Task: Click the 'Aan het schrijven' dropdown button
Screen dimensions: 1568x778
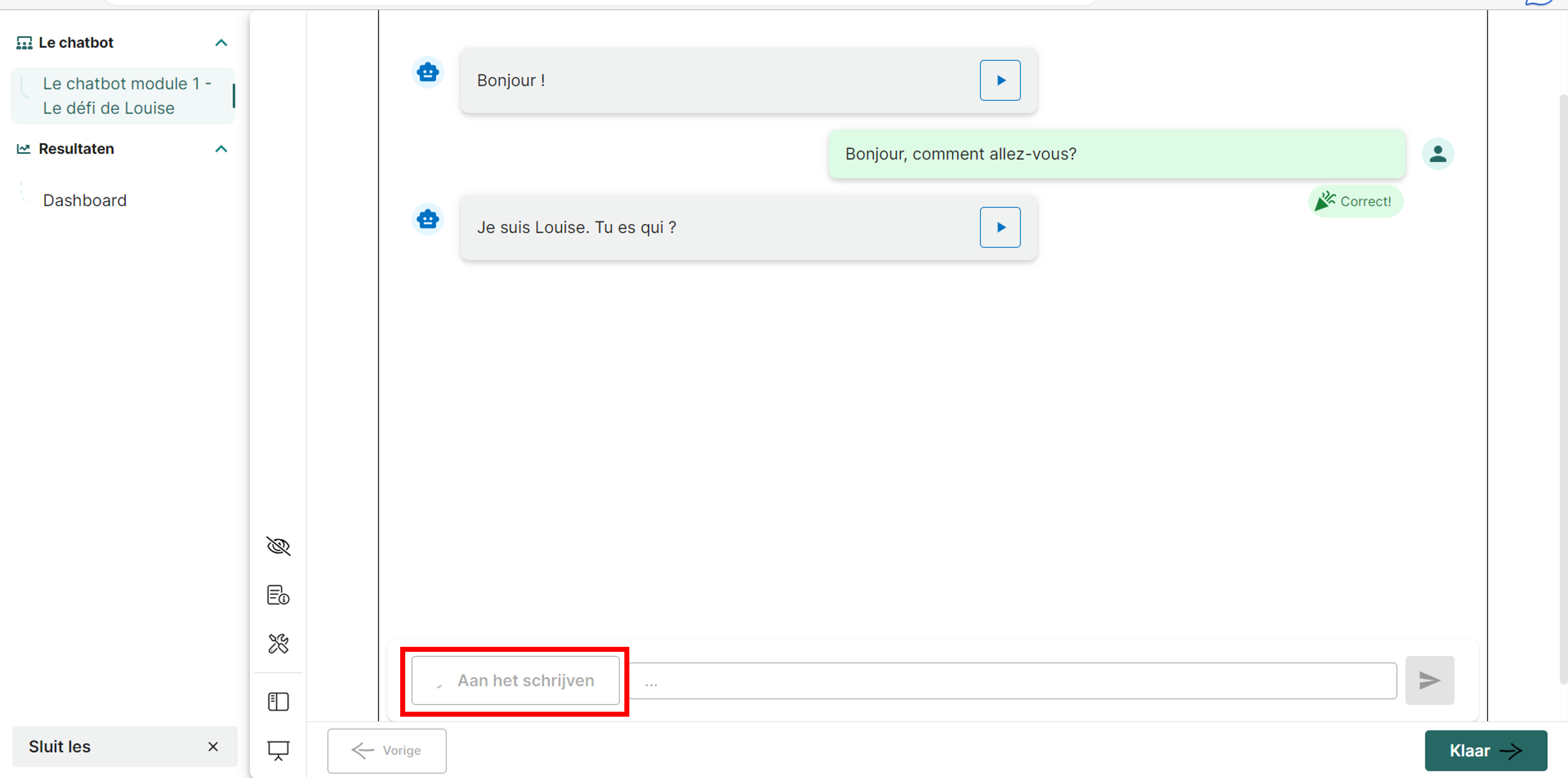Action: tap(515, 680)
